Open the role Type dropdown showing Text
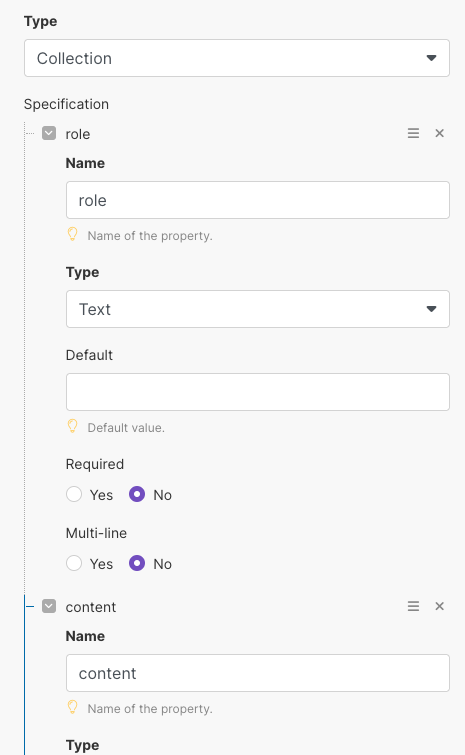465x755 pixels. [x=258, y=309]
